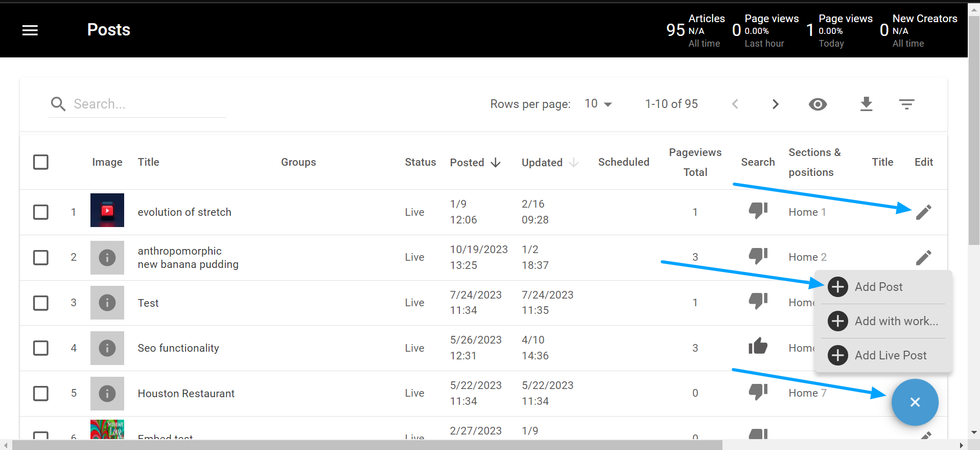
Task: Select checkbox for Test post row
Action: pos(41,303)
